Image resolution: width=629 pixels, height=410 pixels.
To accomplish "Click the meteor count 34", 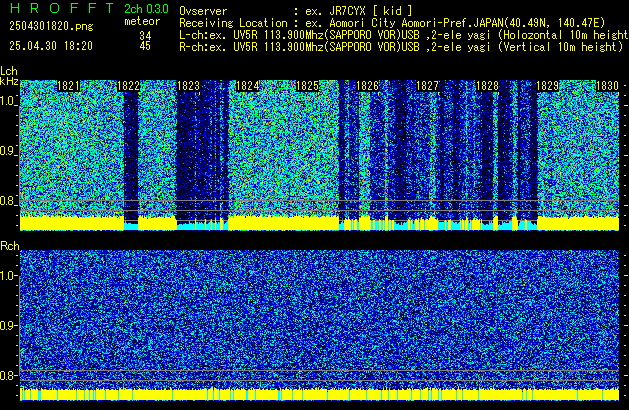I will pos(145,36).
